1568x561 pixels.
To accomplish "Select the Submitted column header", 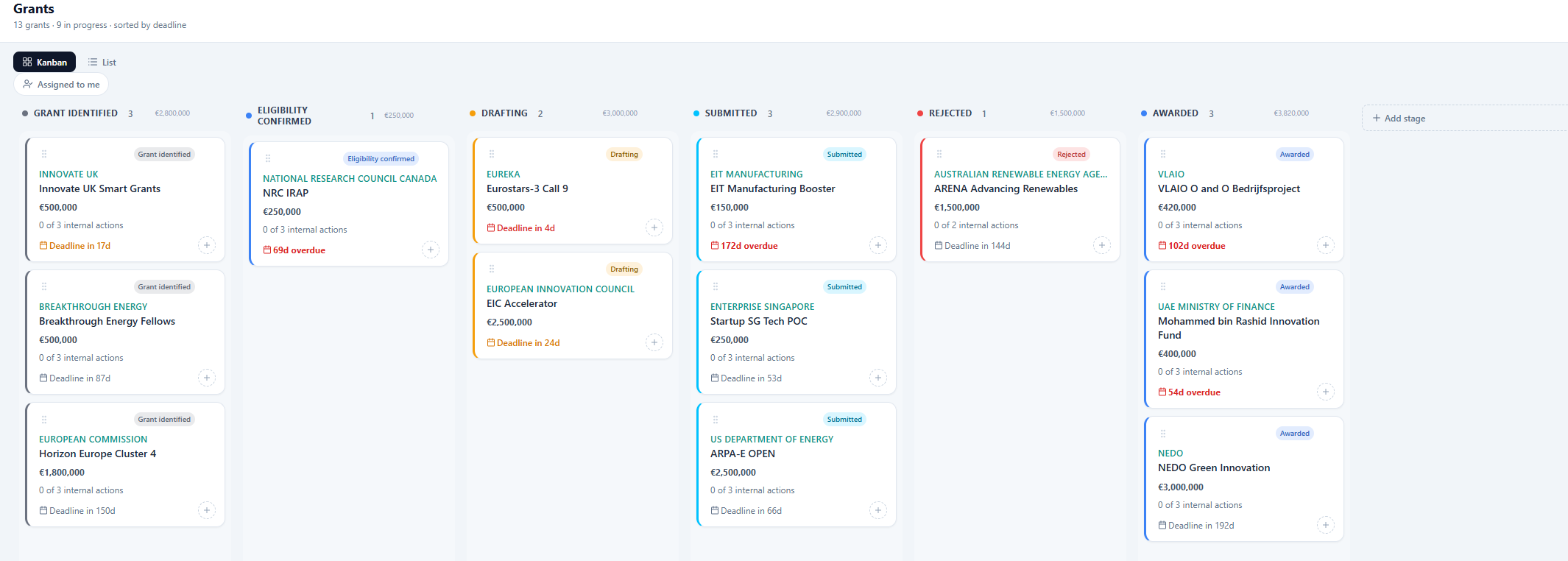I will pyautogui.click(x=731, y=113).
